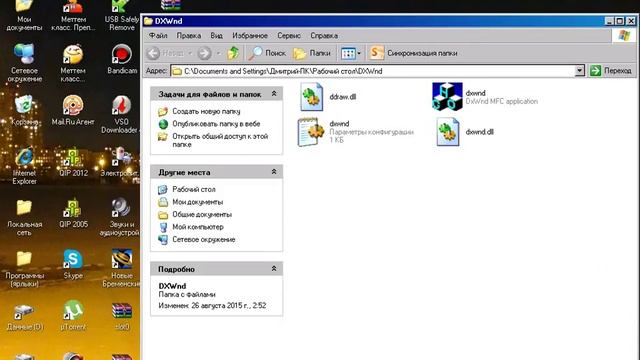
Task: Go up one folder level
Action: [233, 53]
